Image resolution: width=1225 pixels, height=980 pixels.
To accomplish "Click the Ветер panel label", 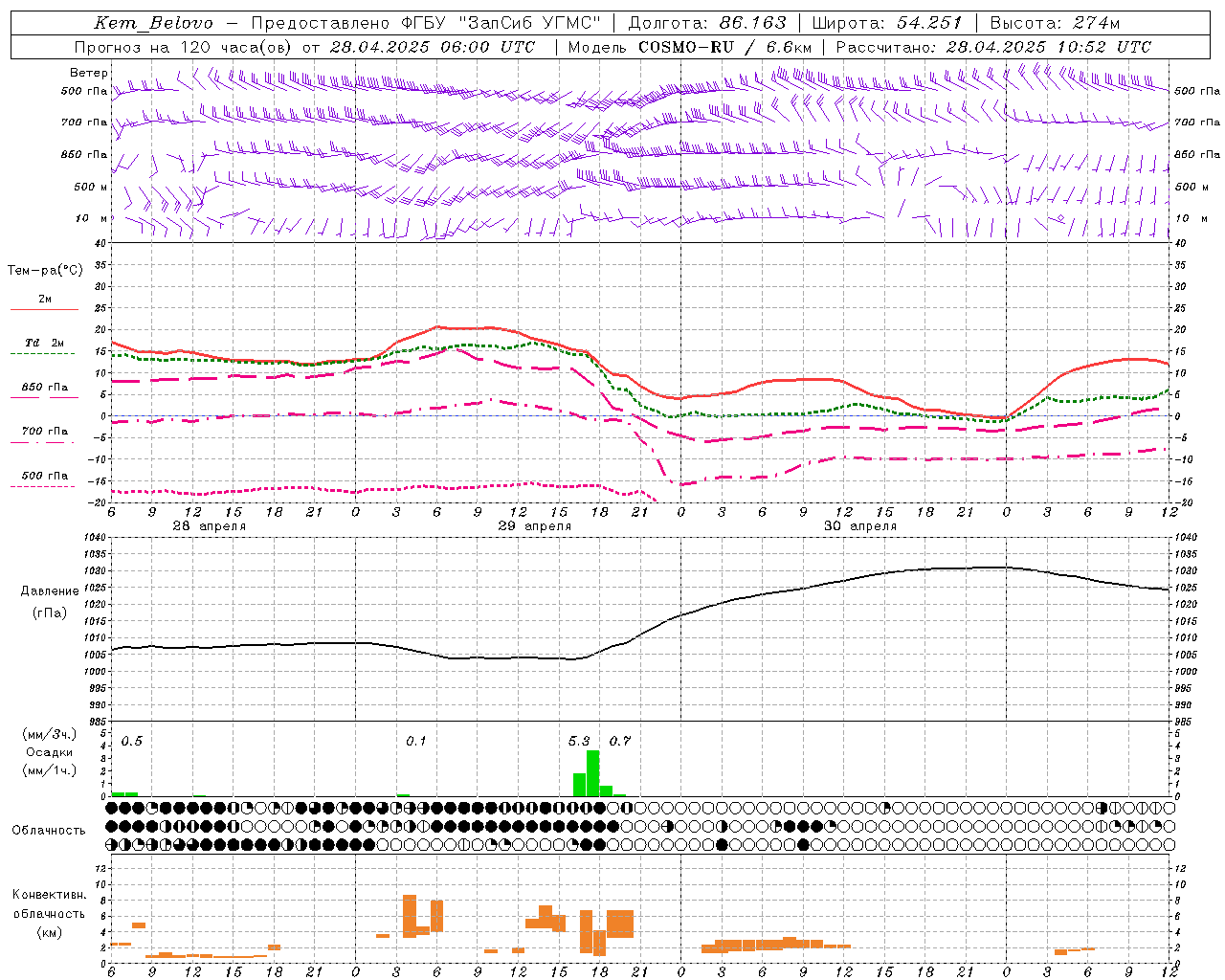I will coord(89,73).
